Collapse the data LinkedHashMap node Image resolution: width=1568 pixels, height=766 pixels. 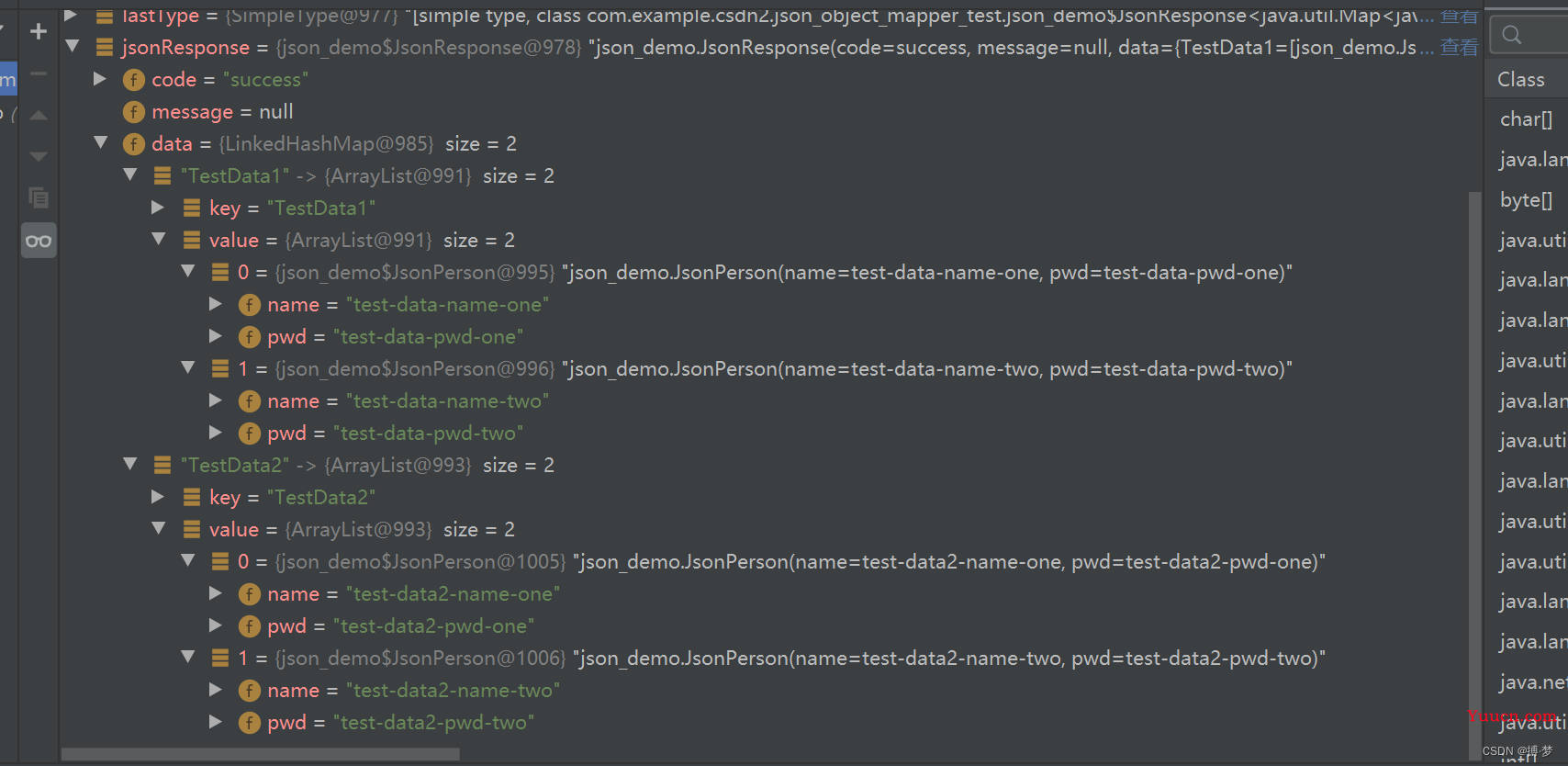[x=101, y=142]
